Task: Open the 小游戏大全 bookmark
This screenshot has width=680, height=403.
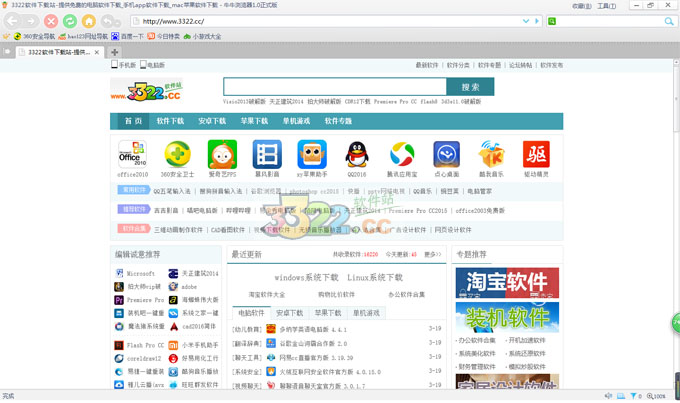Action: click(202, 36)
